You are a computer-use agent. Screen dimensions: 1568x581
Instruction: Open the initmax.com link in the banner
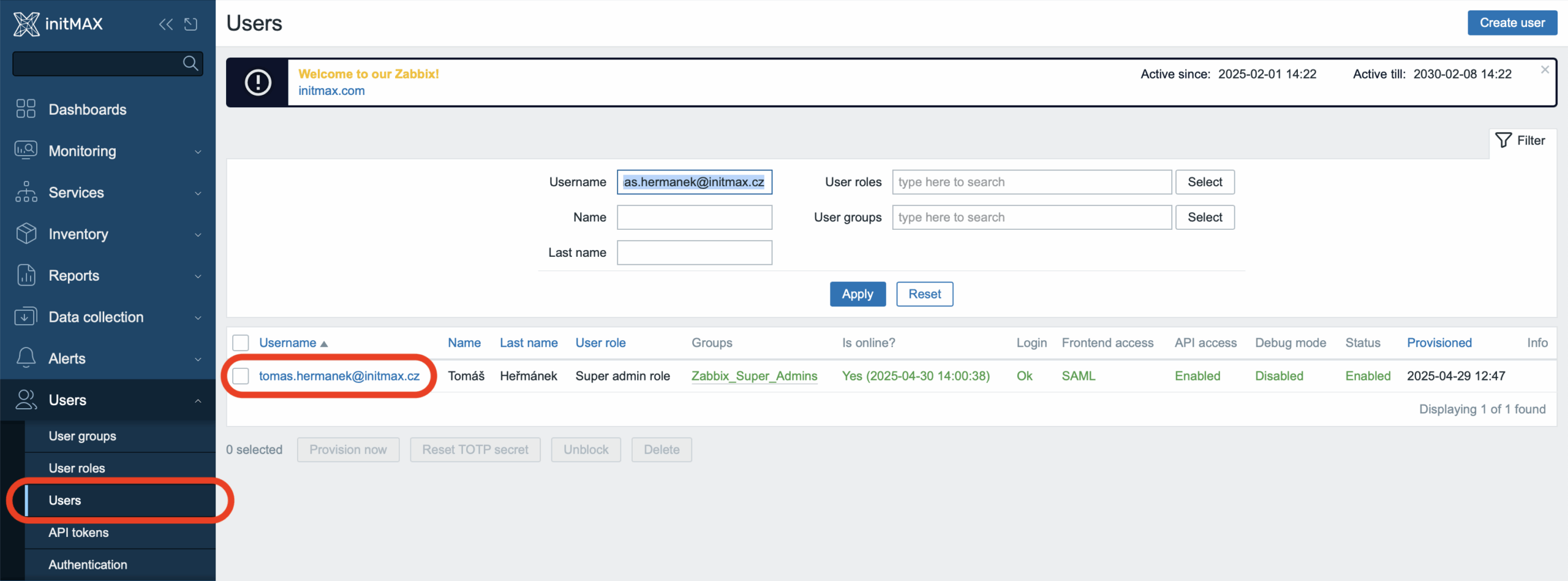pyautogui.click(x=331, y=91)
